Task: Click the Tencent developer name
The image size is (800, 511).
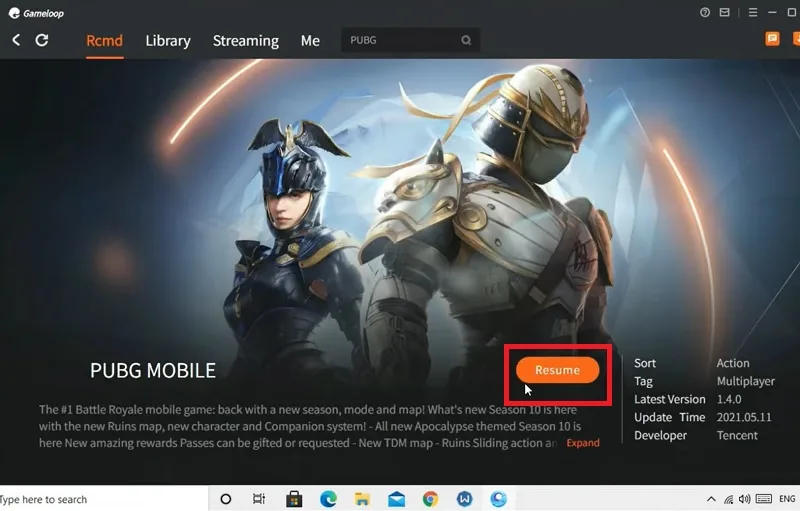Action: pyautogui.click(x=737, y=435)
